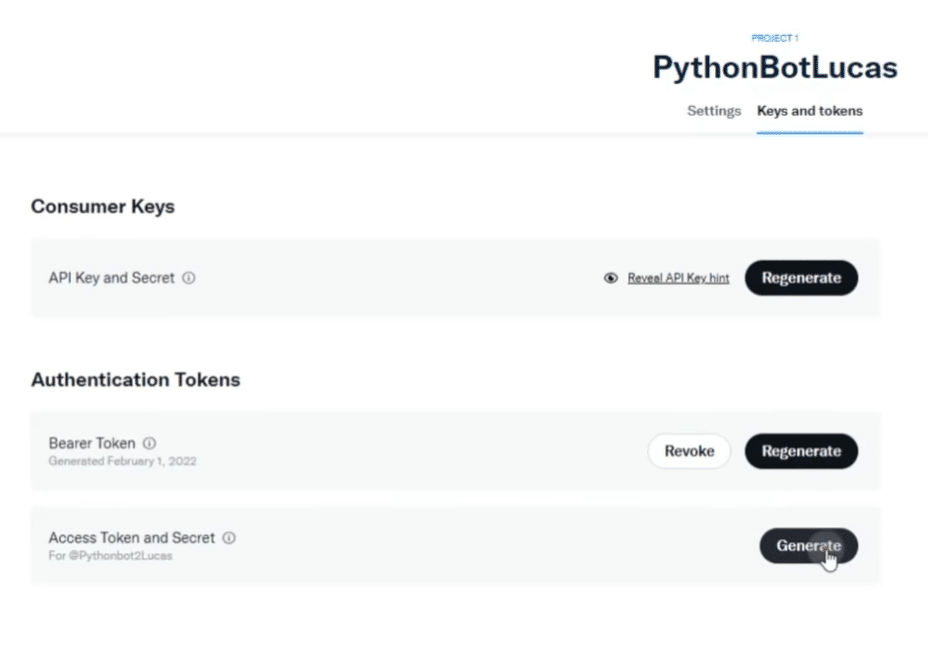The height and width of the screenshot is (658, 928).
Task: Click the Access Token and Secret label
Action: coord(131,538)
